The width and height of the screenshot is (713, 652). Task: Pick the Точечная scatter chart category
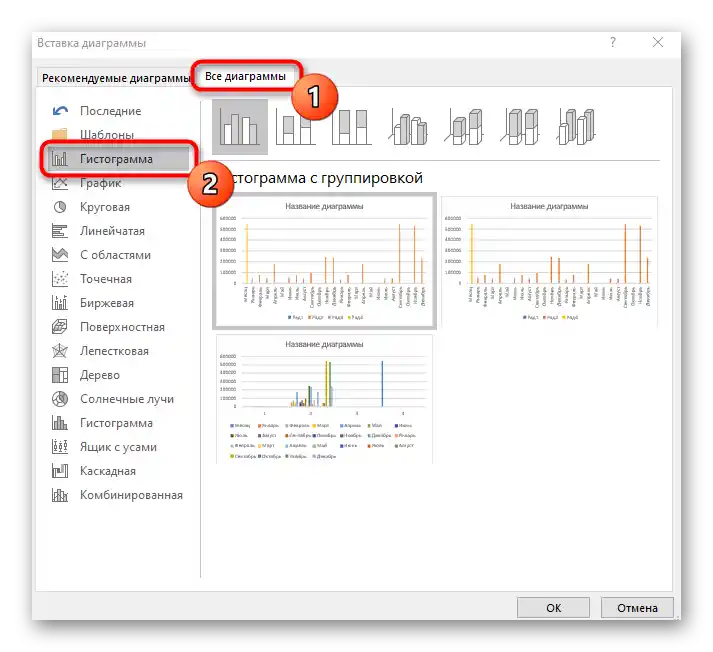pyautogui.click(x=117, y=279)
